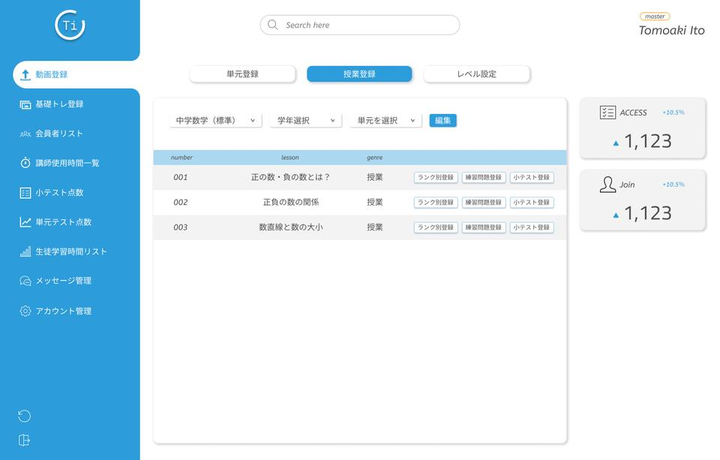720x460 pixels.
Task: Click the checklist icon beside 小テスト点数
Action: (x=25, y=193)
